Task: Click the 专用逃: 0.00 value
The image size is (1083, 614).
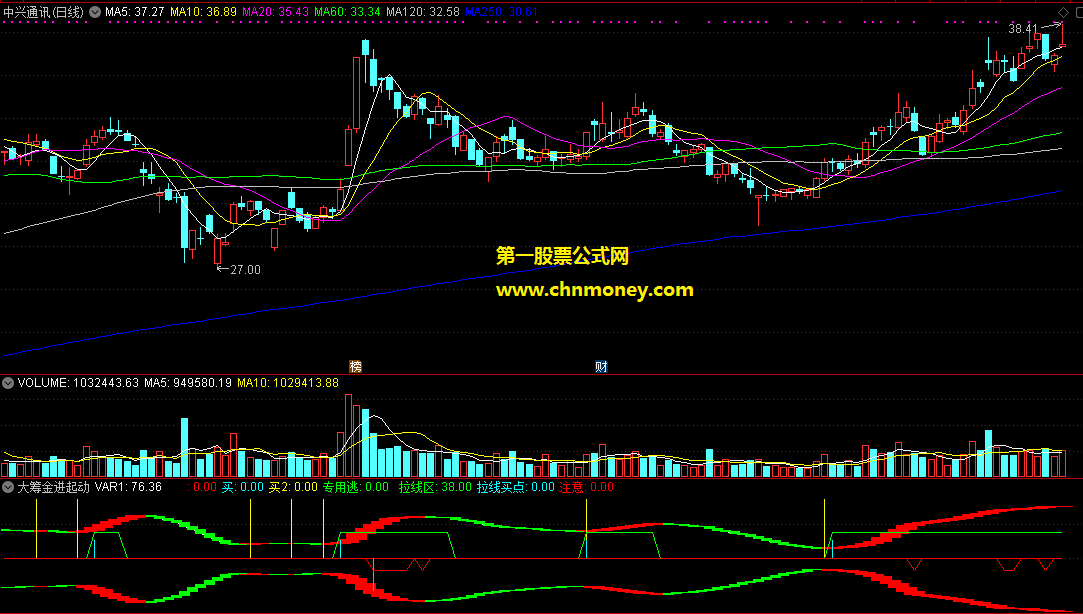Action: point(356,487)
